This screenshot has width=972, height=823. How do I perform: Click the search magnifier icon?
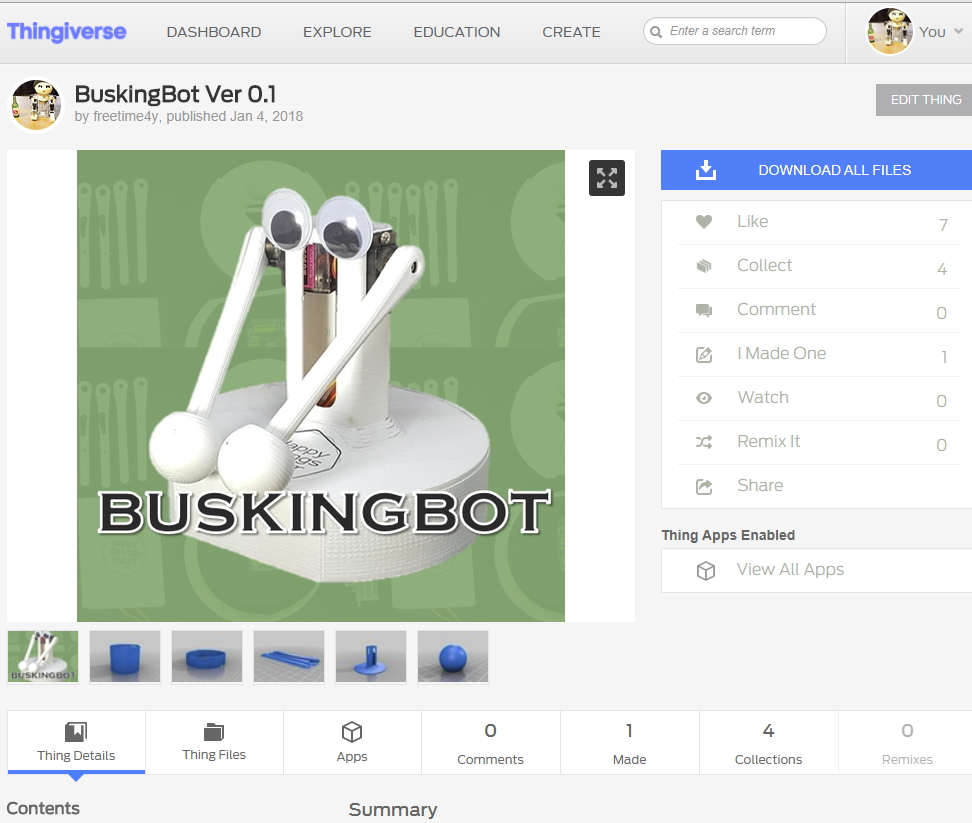point(656,32)
